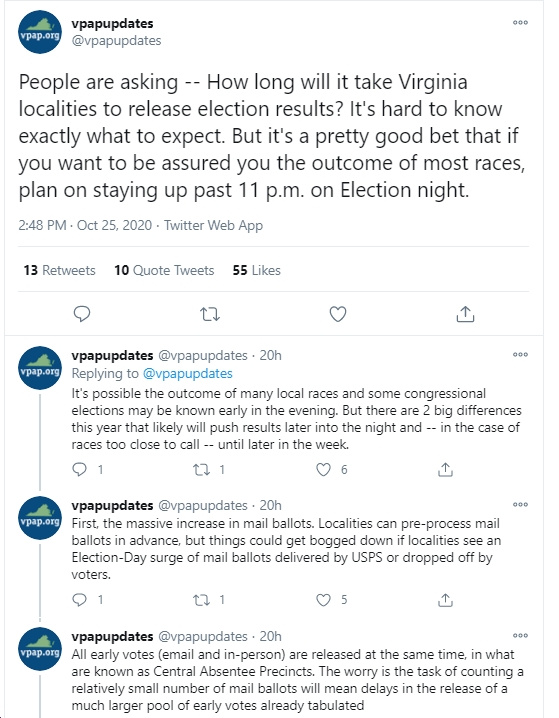This screenshot has width=559, height=718.
Task: Like the mail ballots reply with 5 likes
Action: coord(323,600)
